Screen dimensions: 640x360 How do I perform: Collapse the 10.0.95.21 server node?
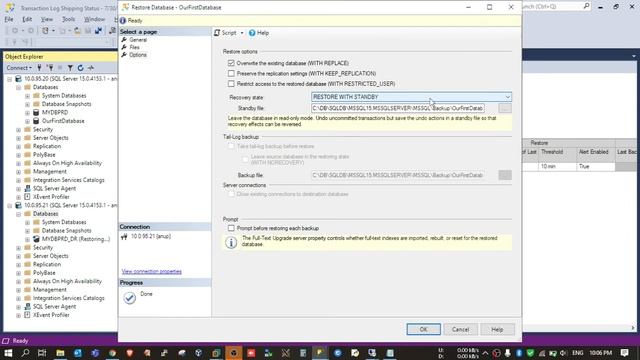tap(9, 205)
